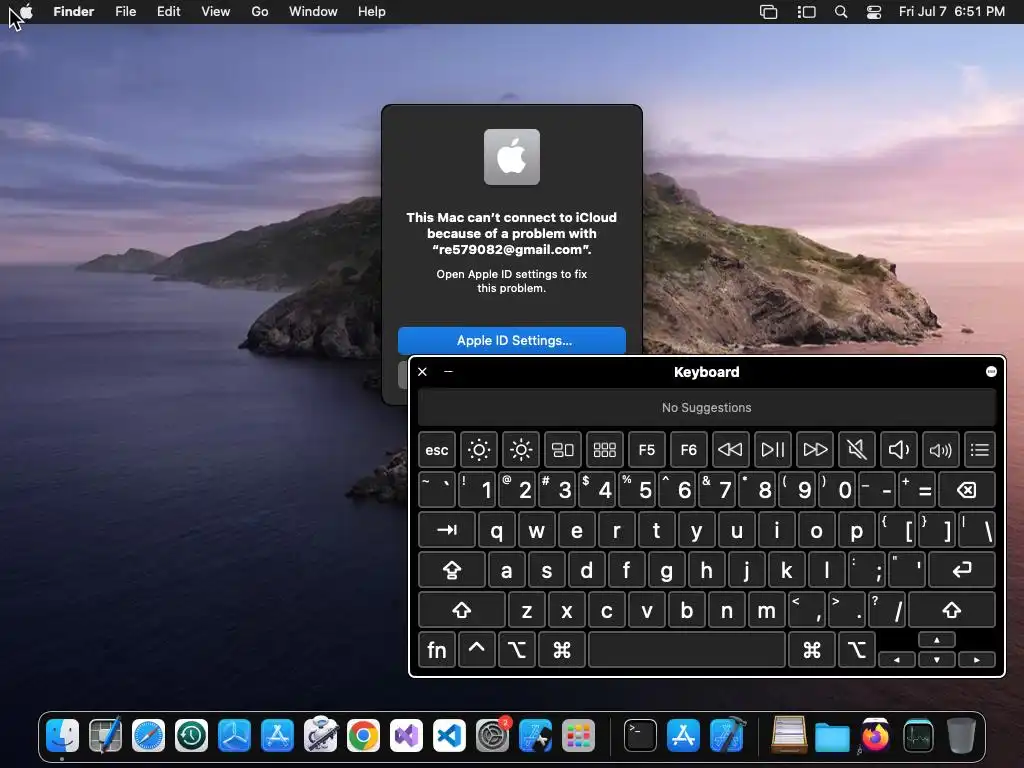The image size is (1024, 768).
Task: Raise volume using the keyboard volume-up key
Action: pyautogui.click(x=940, y=450)
